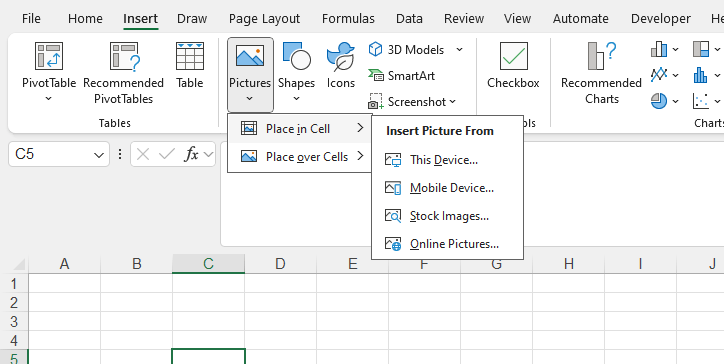This screenshot has height=364, width=724.
Task: Open the Icons library
Action: tap(340, 66)
